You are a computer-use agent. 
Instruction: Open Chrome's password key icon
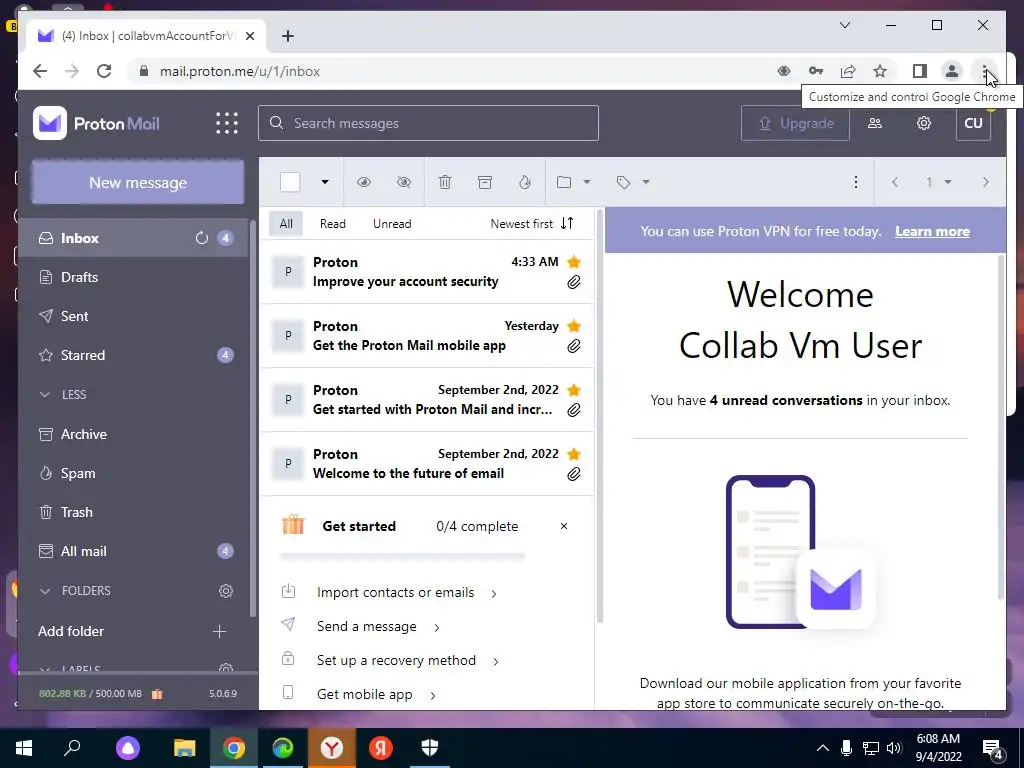(816, 71)
